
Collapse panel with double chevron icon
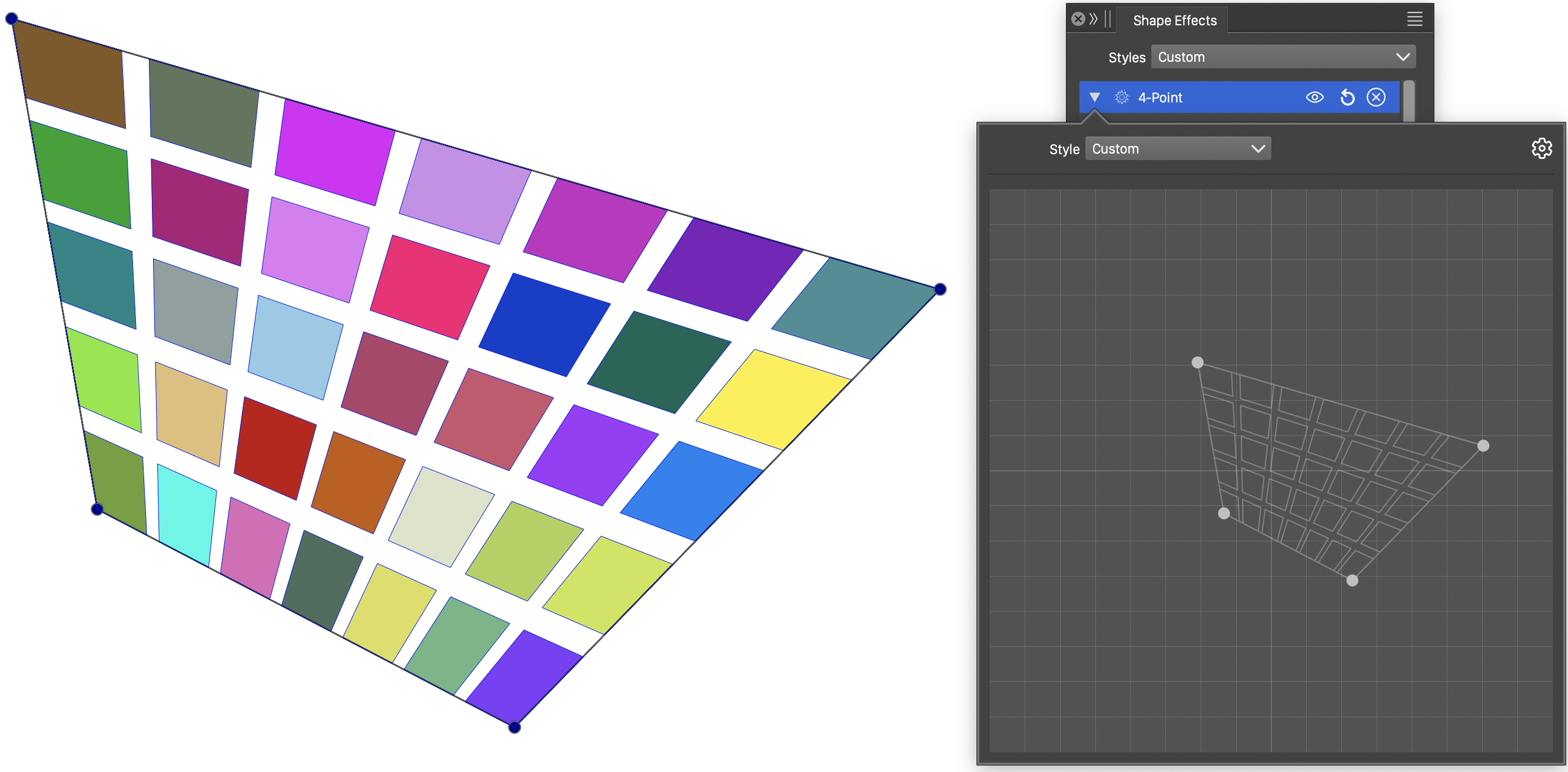pos(1093,19)
